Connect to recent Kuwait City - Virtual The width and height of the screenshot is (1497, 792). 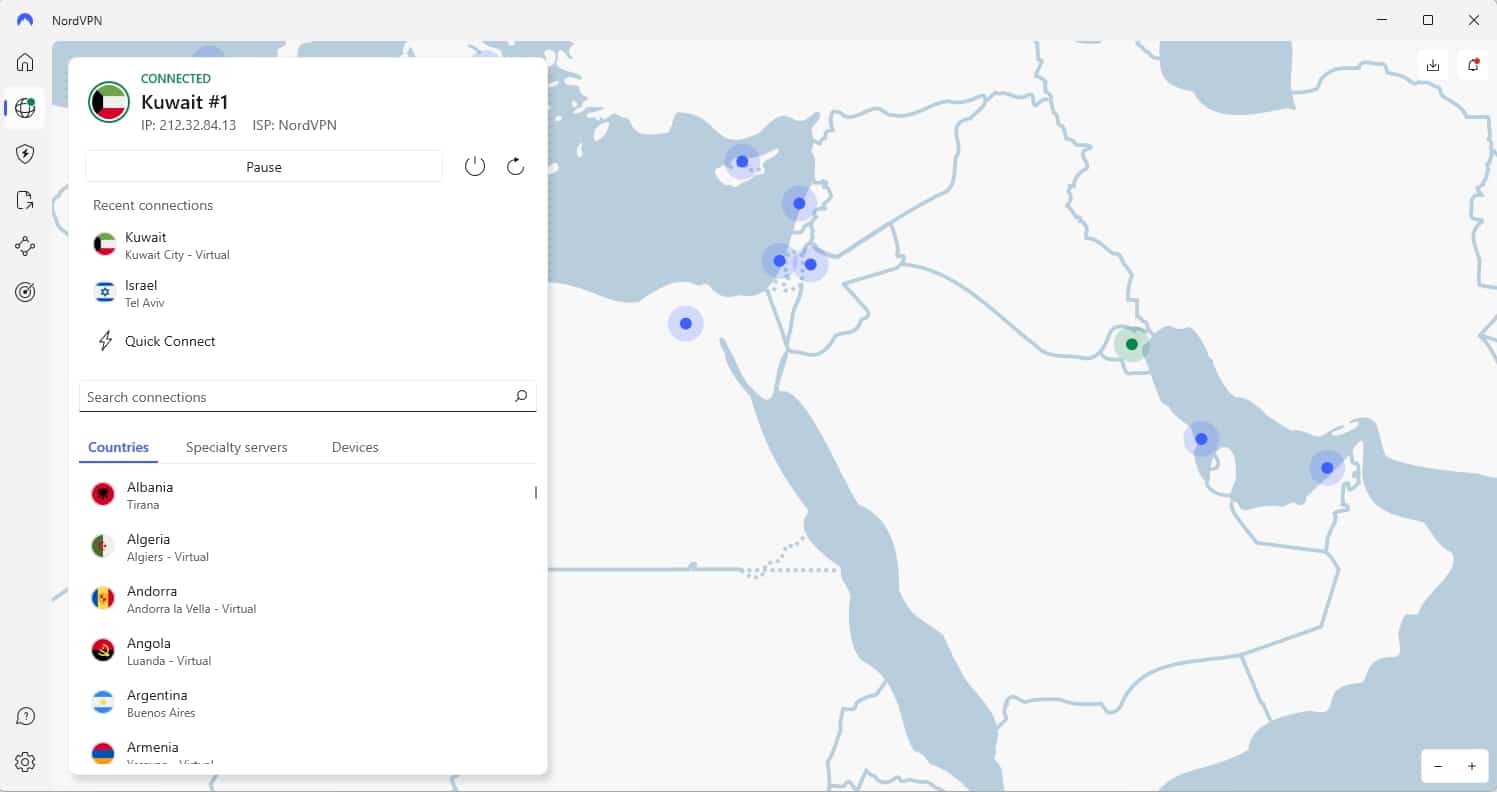tap(308, 245)
